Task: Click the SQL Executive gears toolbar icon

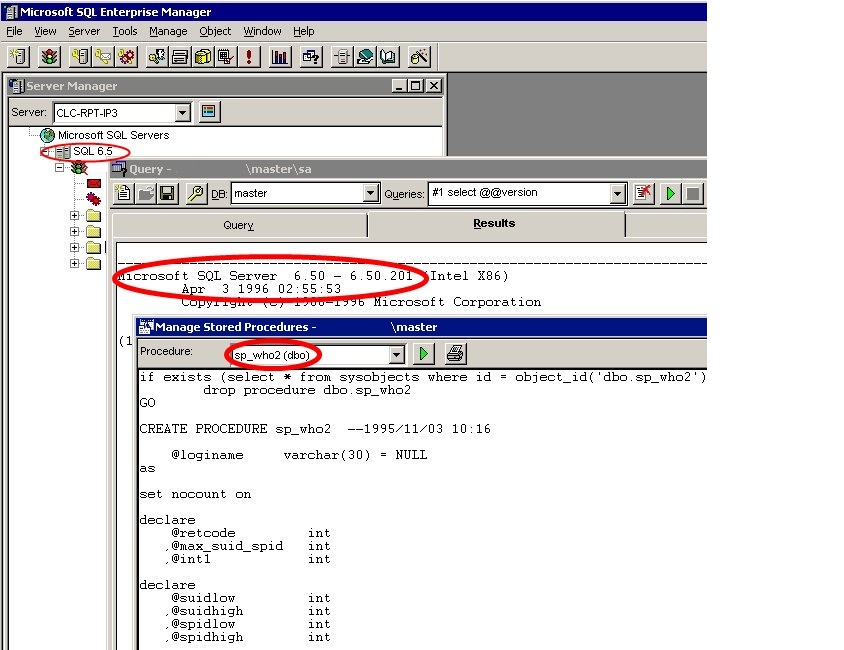Action: point(127,56)
